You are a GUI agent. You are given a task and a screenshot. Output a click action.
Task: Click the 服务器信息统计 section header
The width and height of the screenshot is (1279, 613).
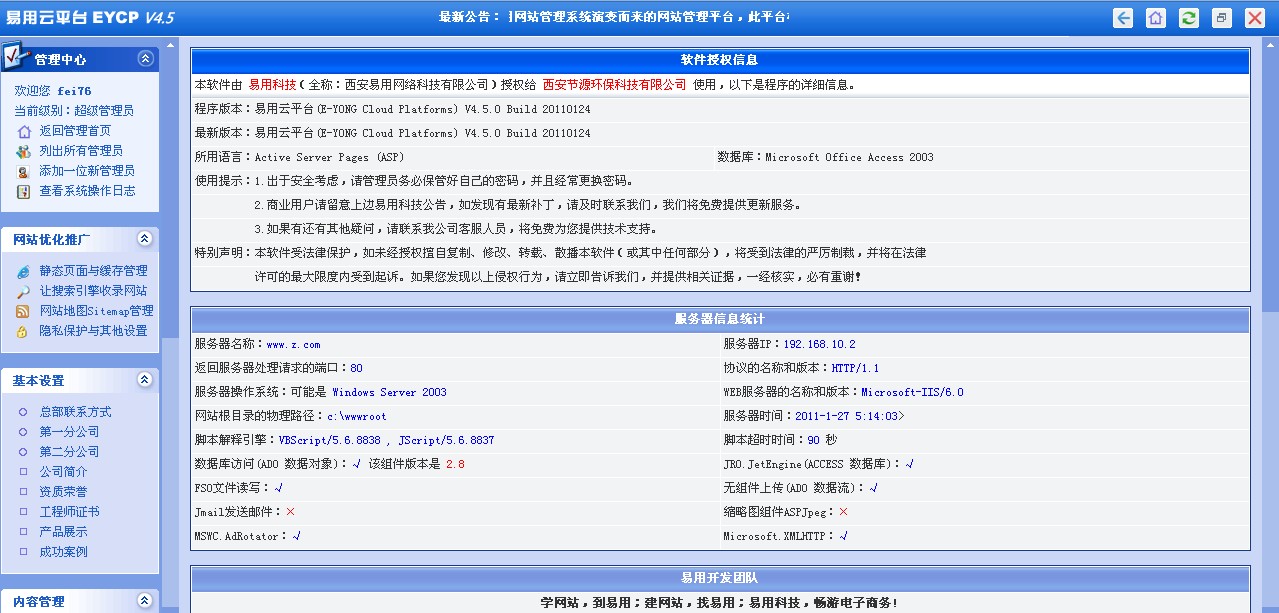click(720, 320)
